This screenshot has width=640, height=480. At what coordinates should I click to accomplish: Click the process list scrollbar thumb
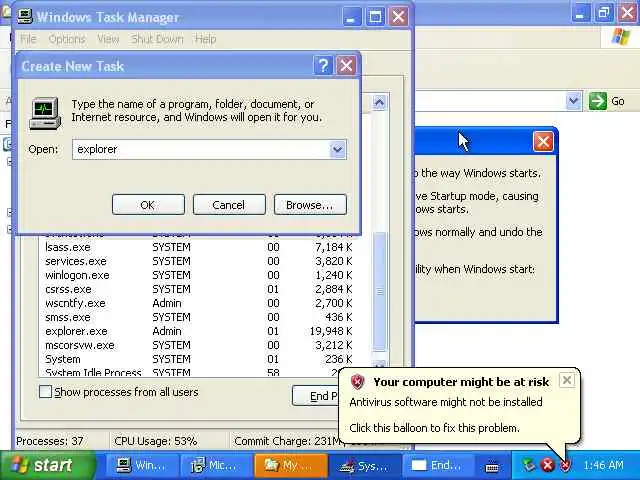tap(380, 291)
